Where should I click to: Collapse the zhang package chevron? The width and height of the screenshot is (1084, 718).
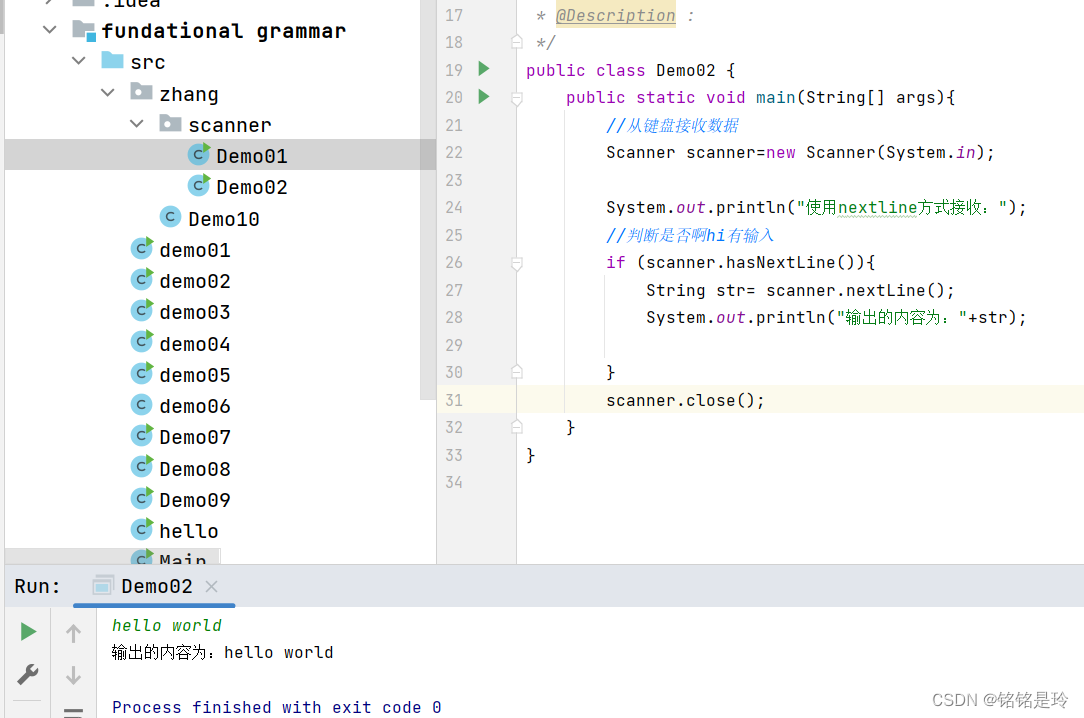pos(108,92)
